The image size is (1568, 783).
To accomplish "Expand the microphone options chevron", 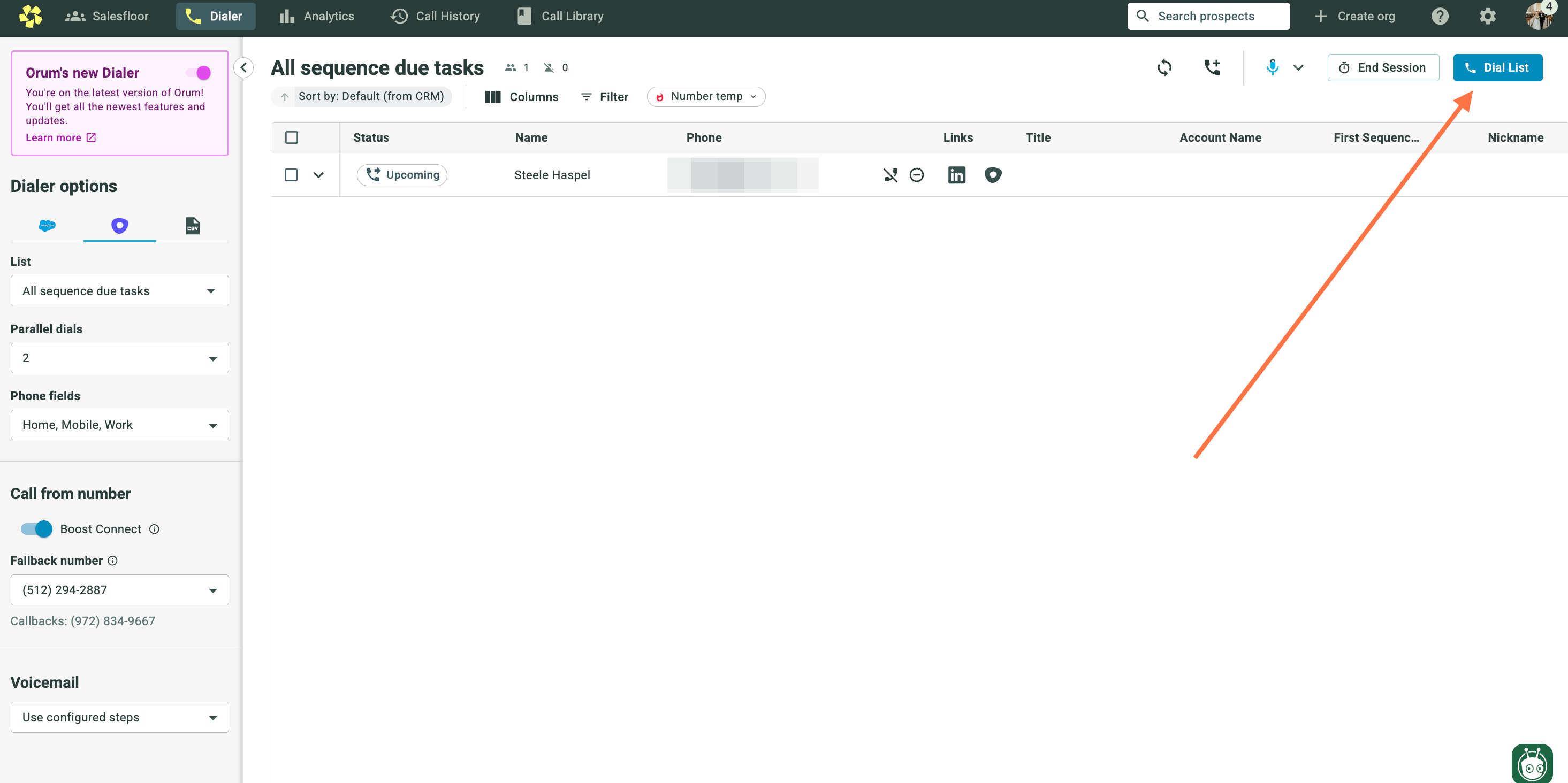I will point(1298,67).
